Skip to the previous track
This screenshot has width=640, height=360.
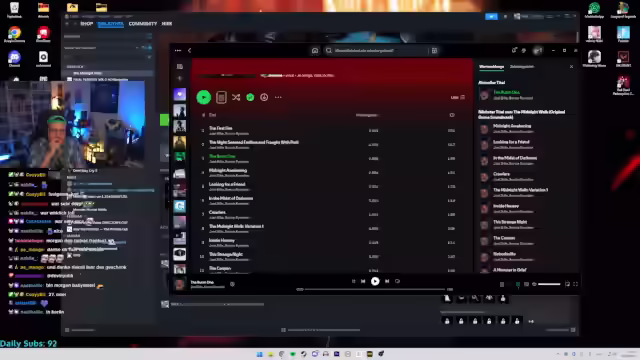[363, 281]
